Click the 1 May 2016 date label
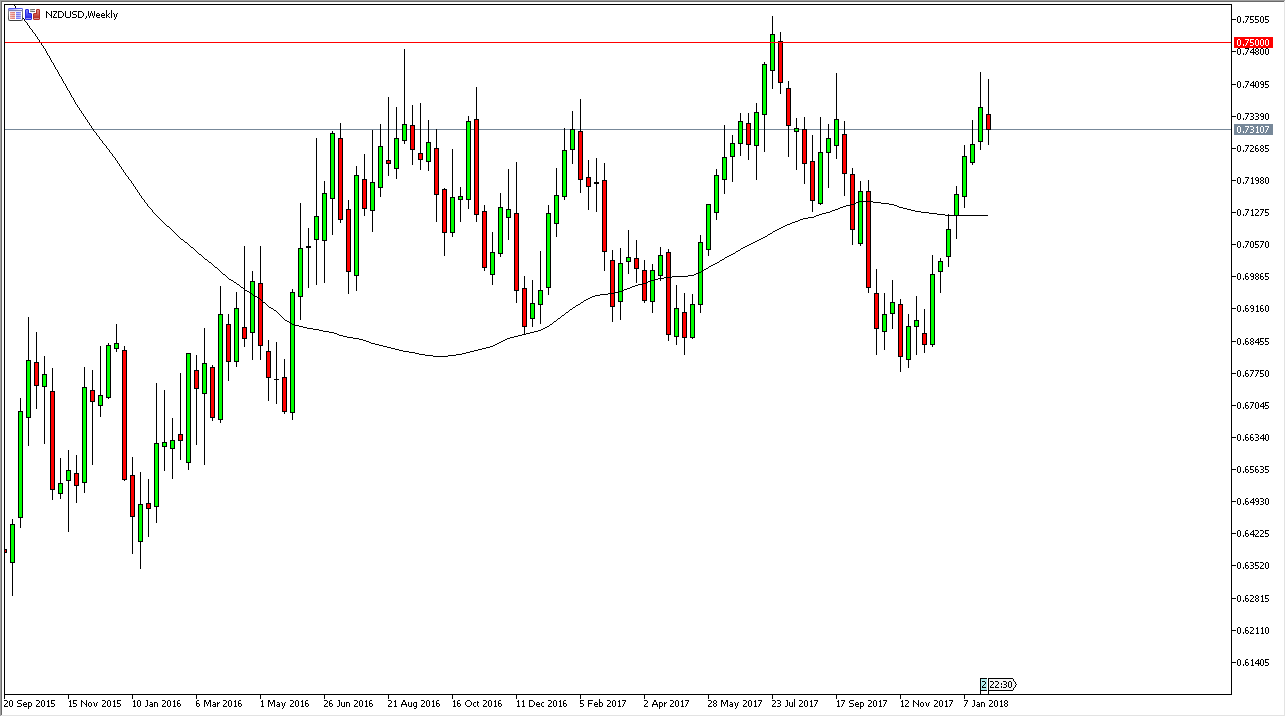The image size is (1286, 717). coord(285,703)
